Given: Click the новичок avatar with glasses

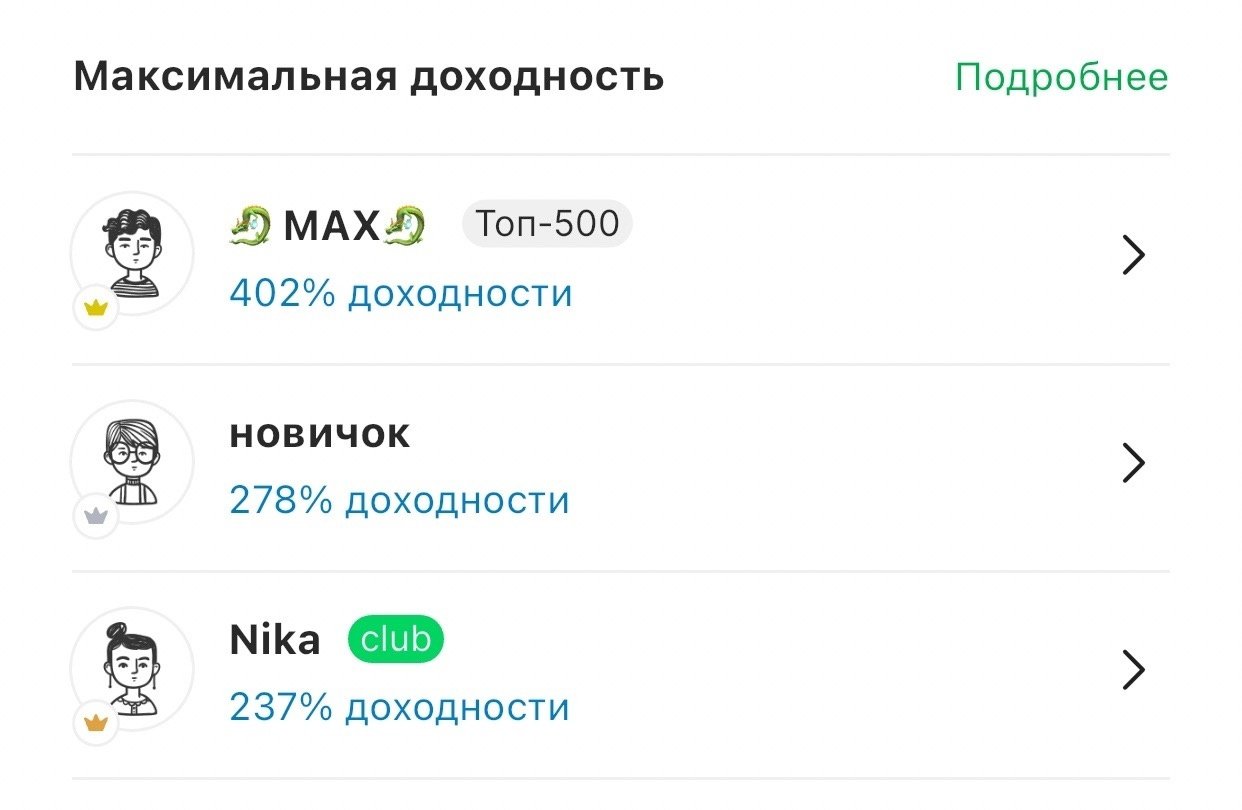Looking at the screenshot, I should (133, 461).
